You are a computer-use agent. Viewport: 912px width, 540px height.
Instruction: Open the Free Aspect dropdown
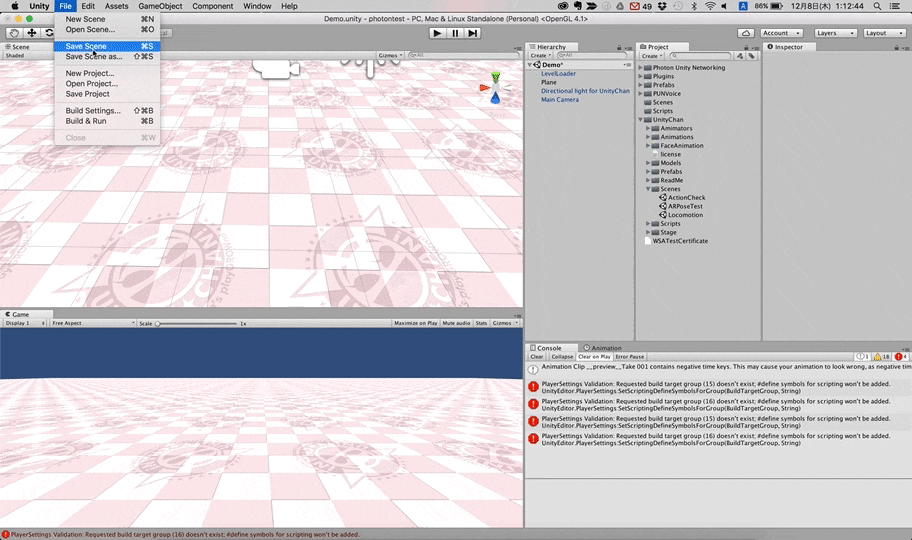[93, 323]
